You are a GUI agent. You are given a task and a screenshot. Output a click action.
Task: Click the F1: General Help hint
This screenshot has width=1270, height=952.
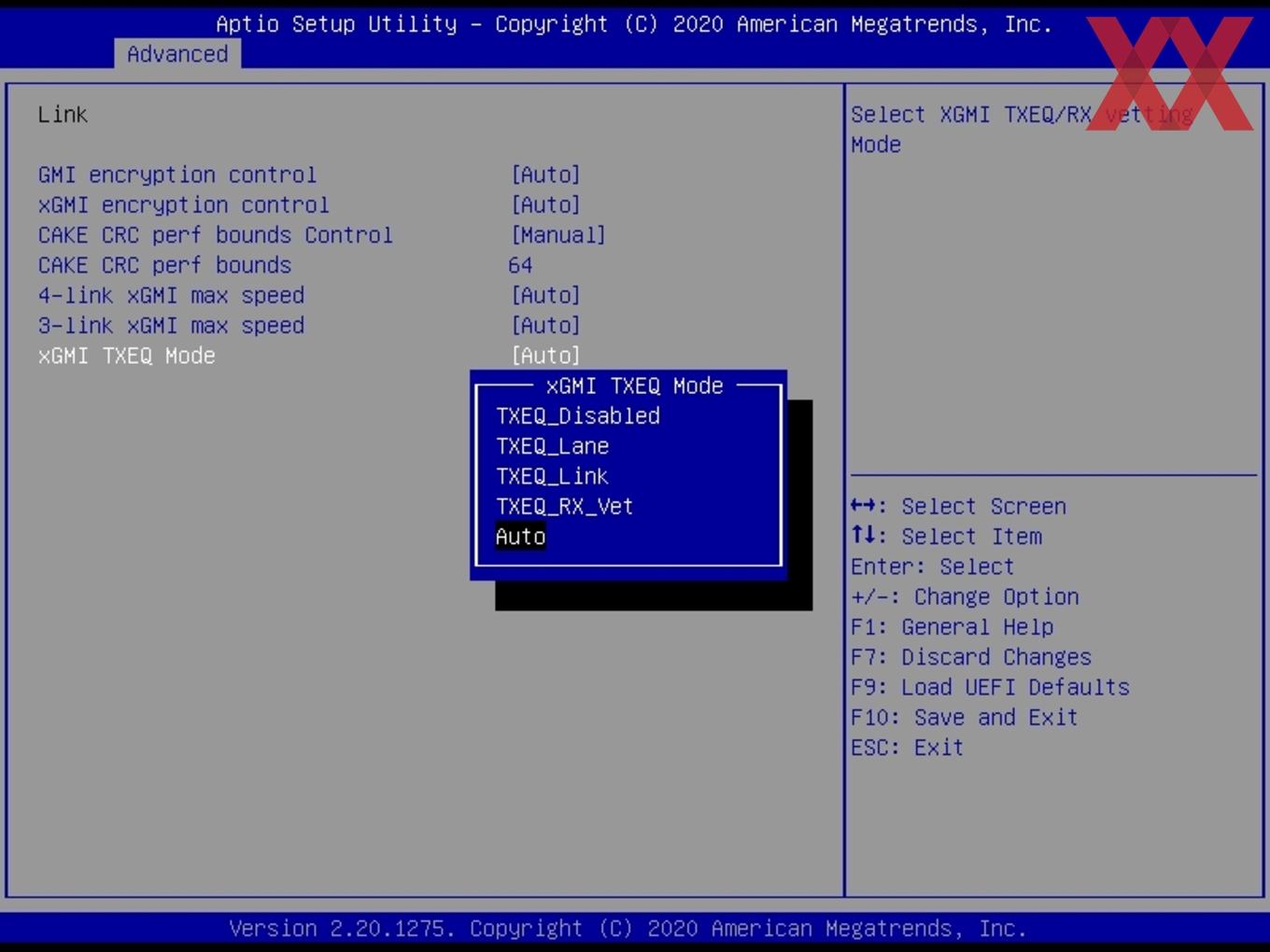[952, 627]
